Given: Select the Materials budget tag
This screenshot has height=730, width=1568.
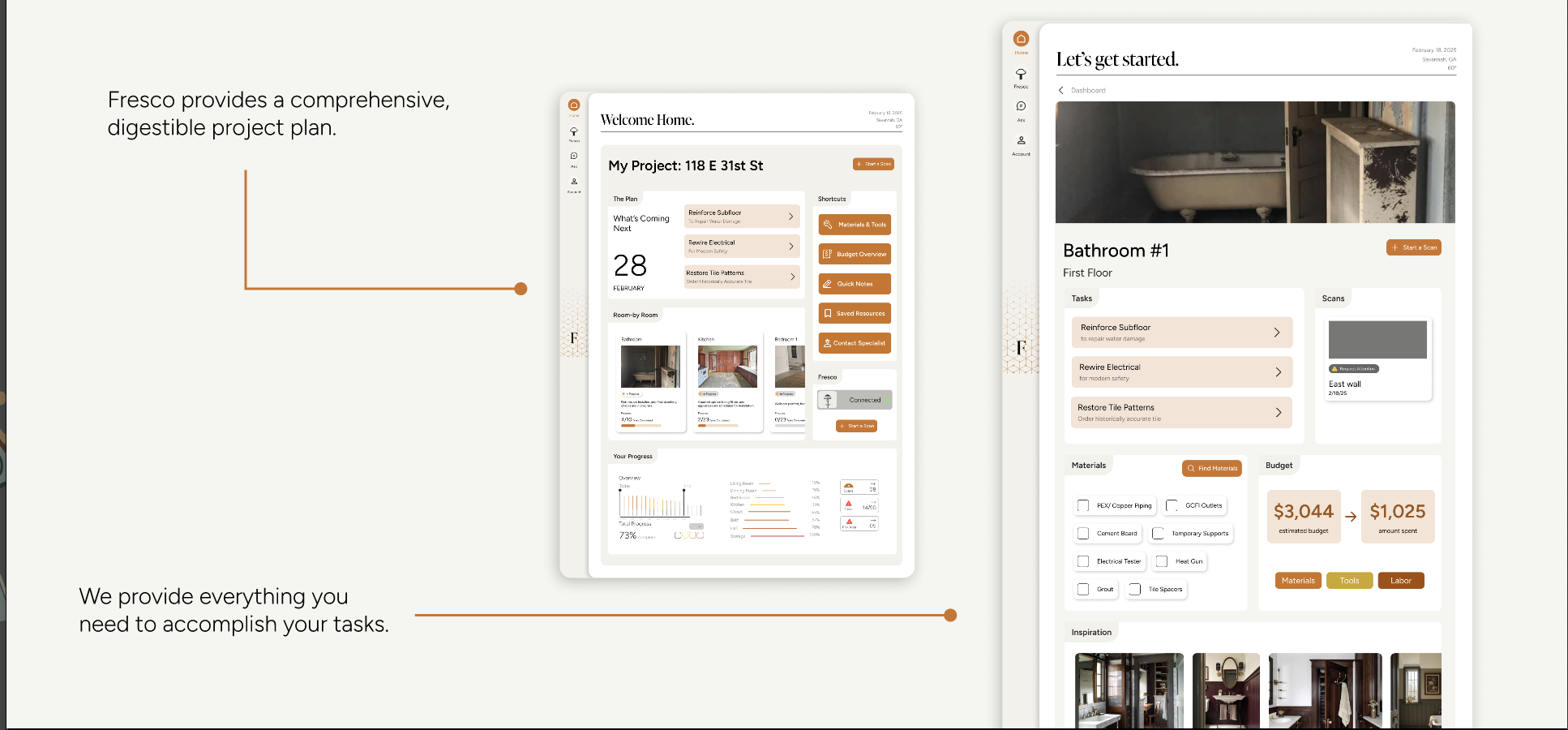Looking at the screenshot, I should tap(1298, 581).
